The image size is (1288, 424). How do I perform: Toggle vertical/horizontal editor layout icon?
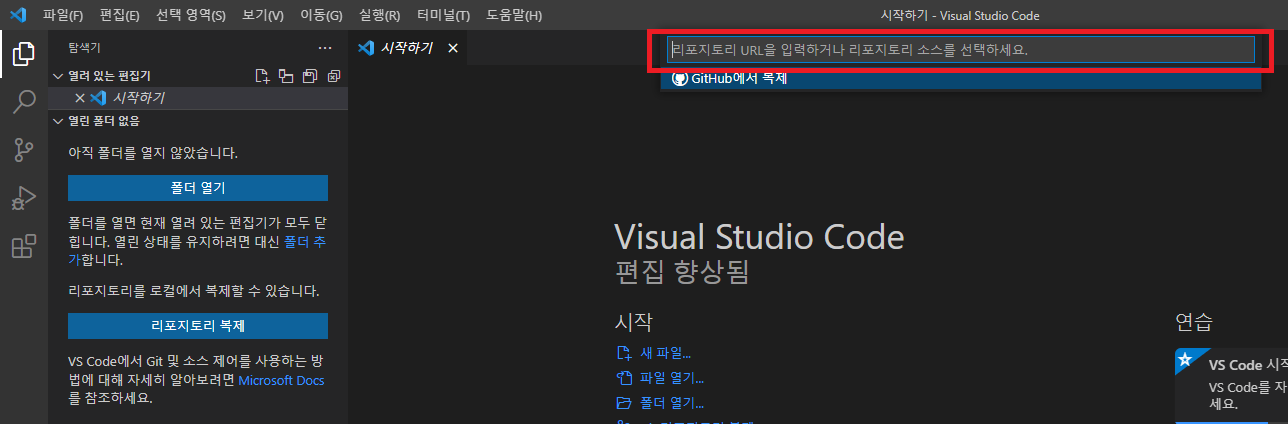(x=286, y=76)
